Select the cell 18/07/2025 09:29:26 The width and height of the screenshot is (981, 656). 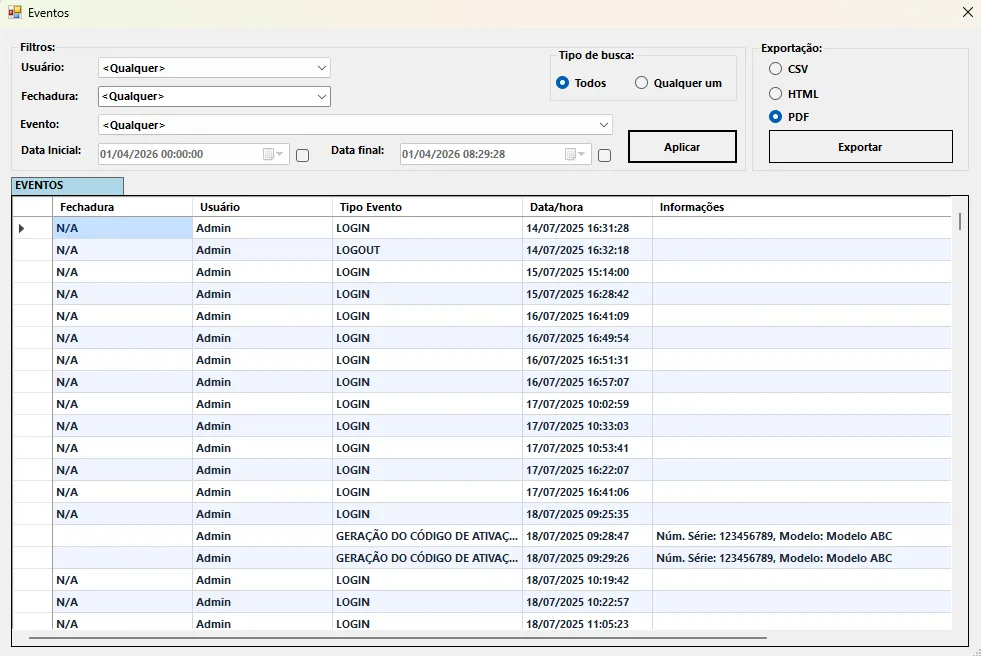click(587, 558)
